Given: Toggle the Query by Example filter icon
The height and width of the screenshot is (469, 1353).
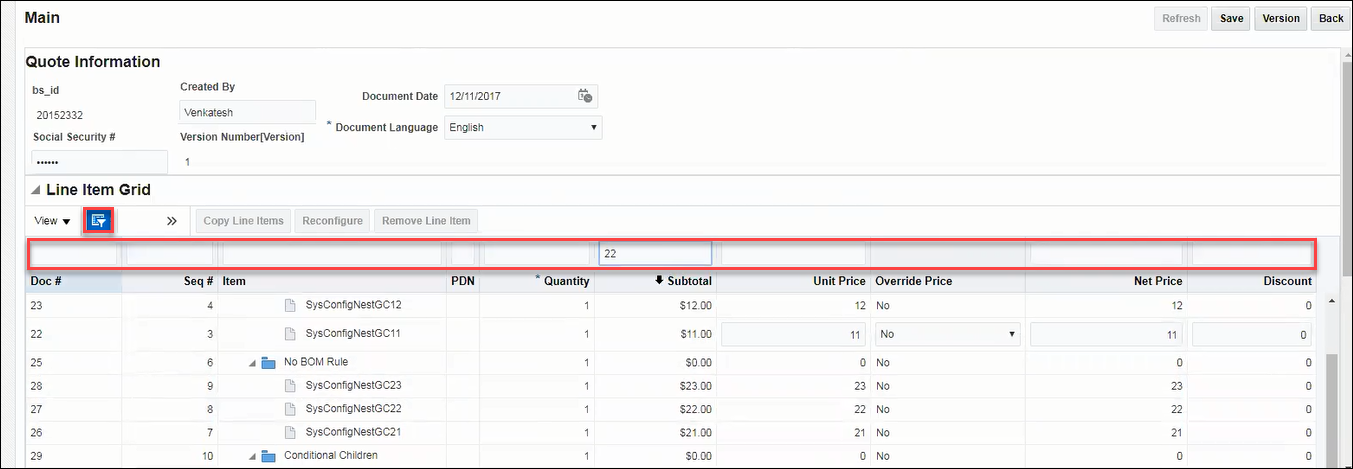Looking at the screenshot, I should point(98,220).
